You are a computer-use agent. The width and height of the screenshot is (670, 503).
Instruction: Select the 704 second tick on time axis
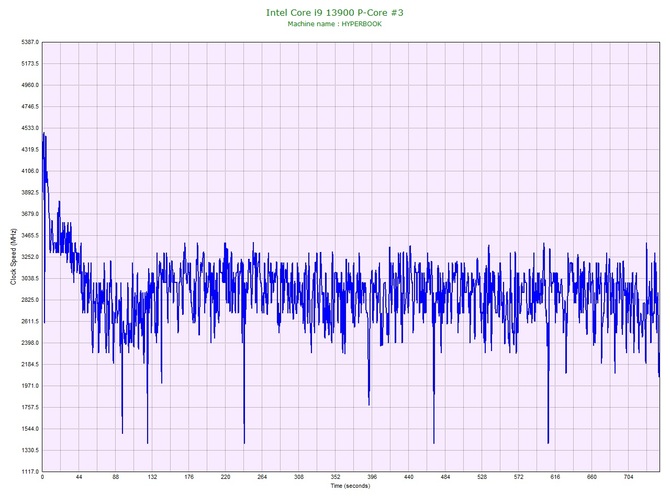click(x=628, y=478)
